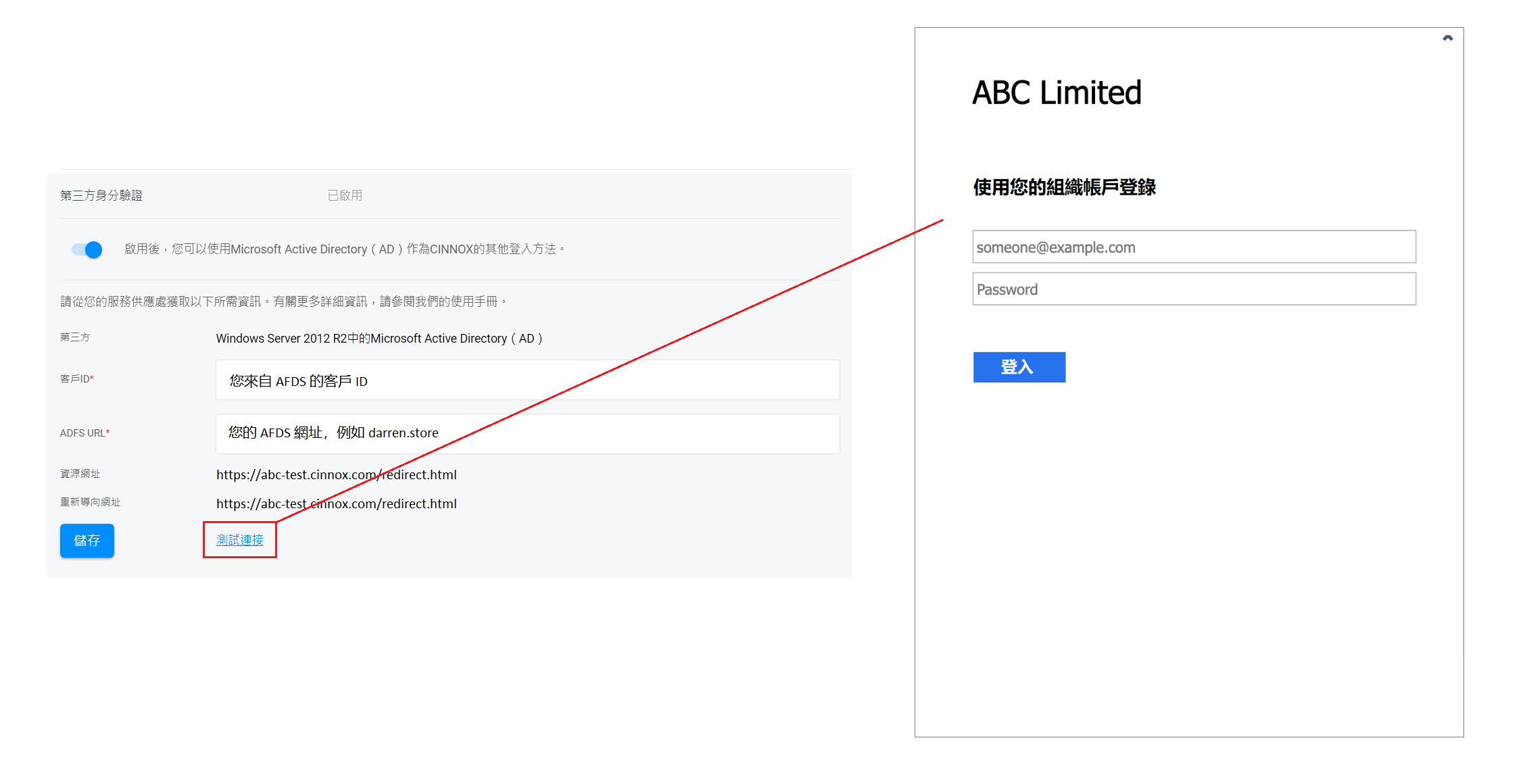Collapse the login panel with the up chevron
The height and width of the screenshot is (784, 1525).
[1447, 39]
